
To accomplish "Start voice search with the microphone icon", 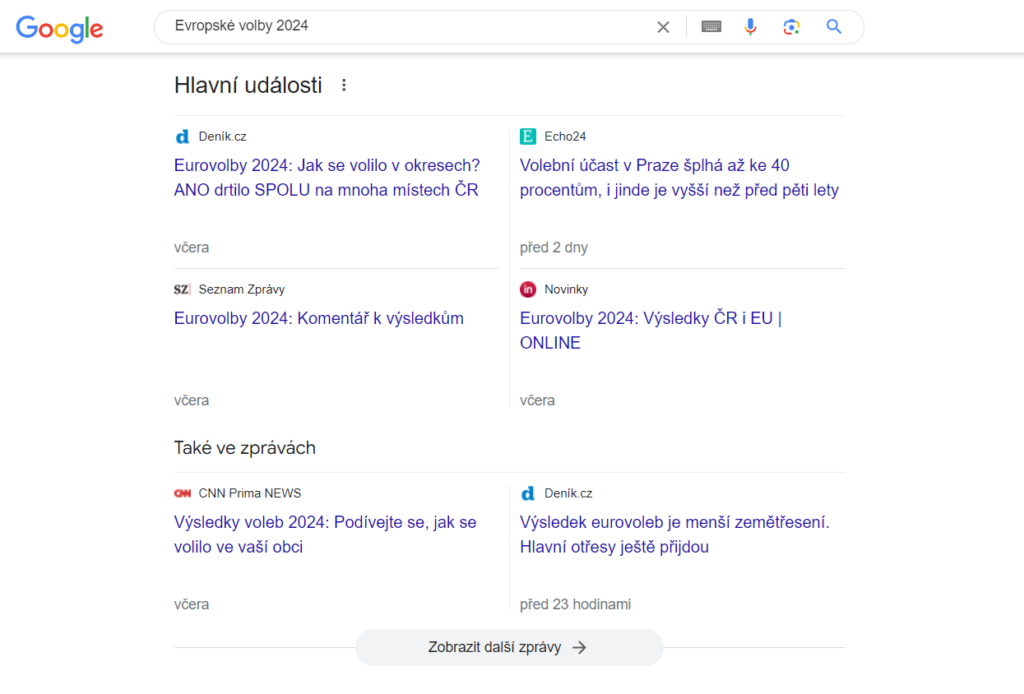I will [x=750, y=27].
